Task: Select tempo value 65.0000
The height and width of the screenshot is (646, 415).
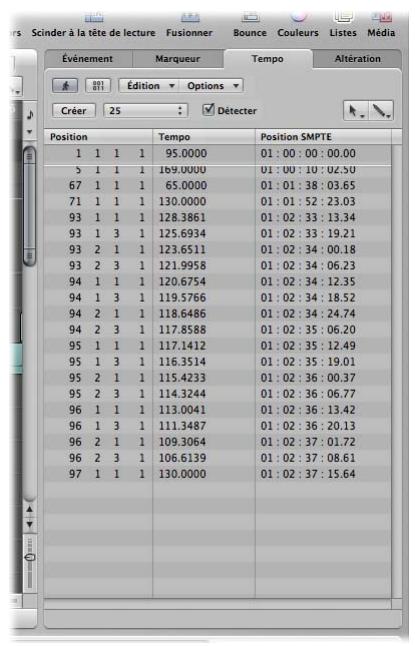Action: pos(186,185)
